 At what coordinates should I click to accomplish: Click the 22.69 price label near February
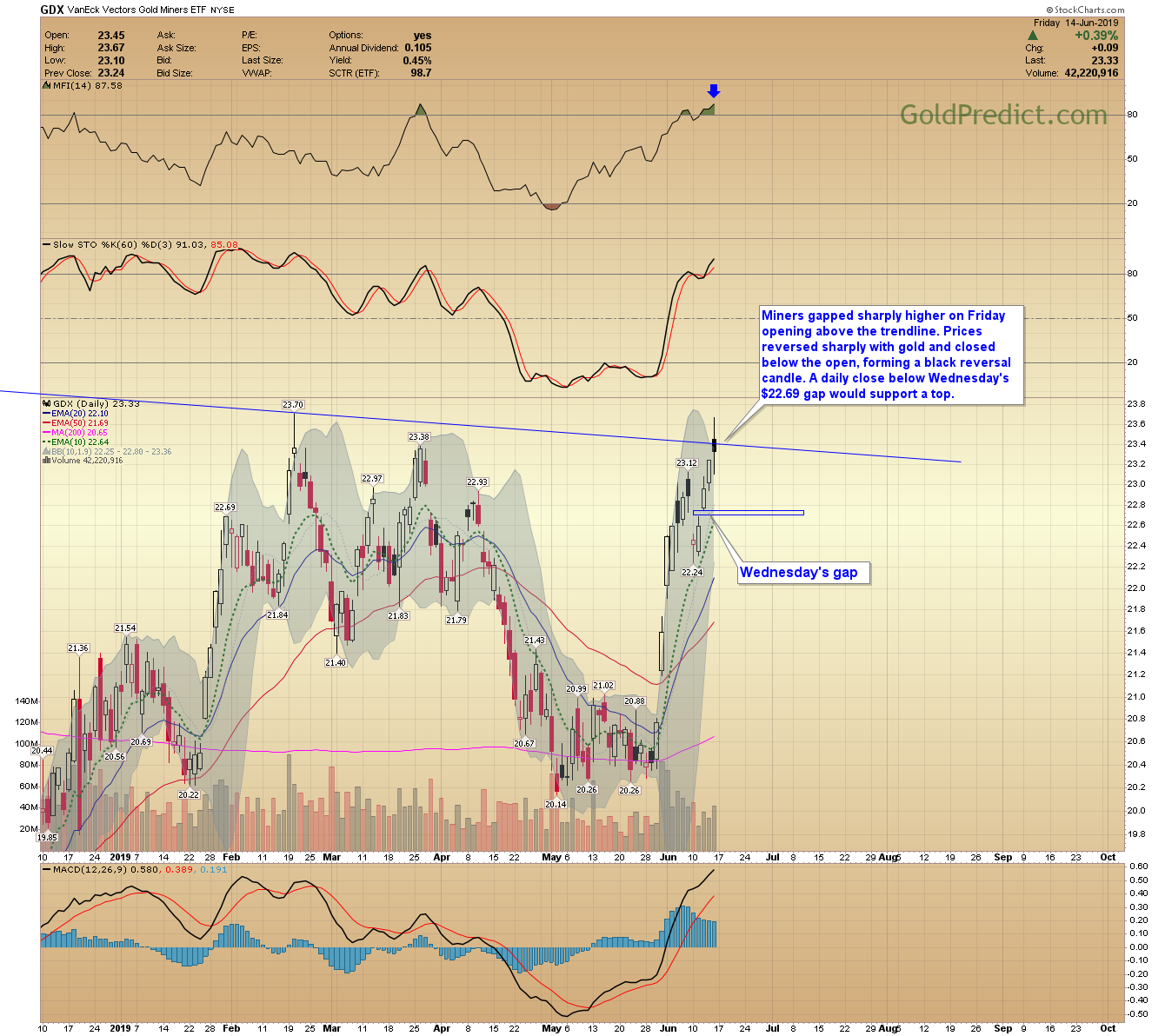225,508
